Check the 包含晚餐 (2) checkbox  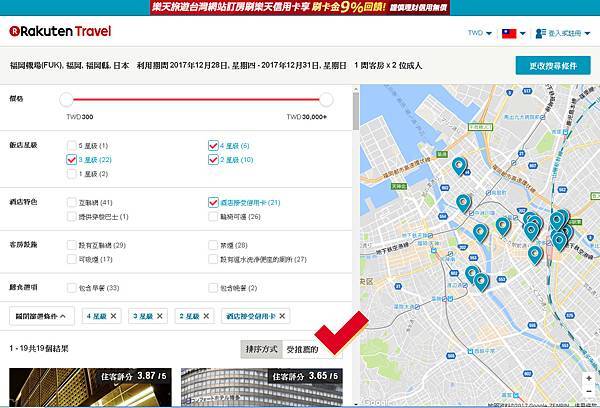[x=213, y=288]
